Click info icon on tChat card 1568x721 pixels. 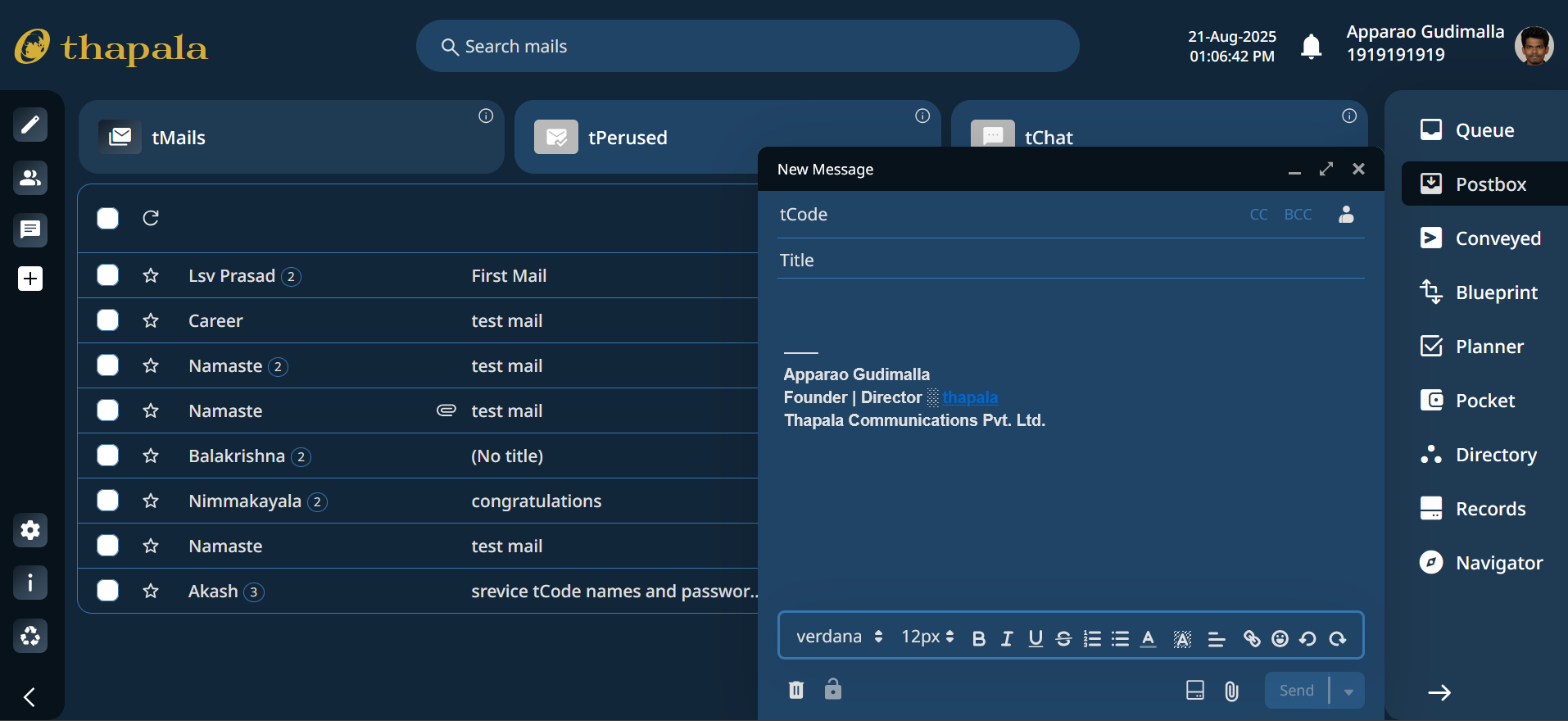[x=1349, y=116]
